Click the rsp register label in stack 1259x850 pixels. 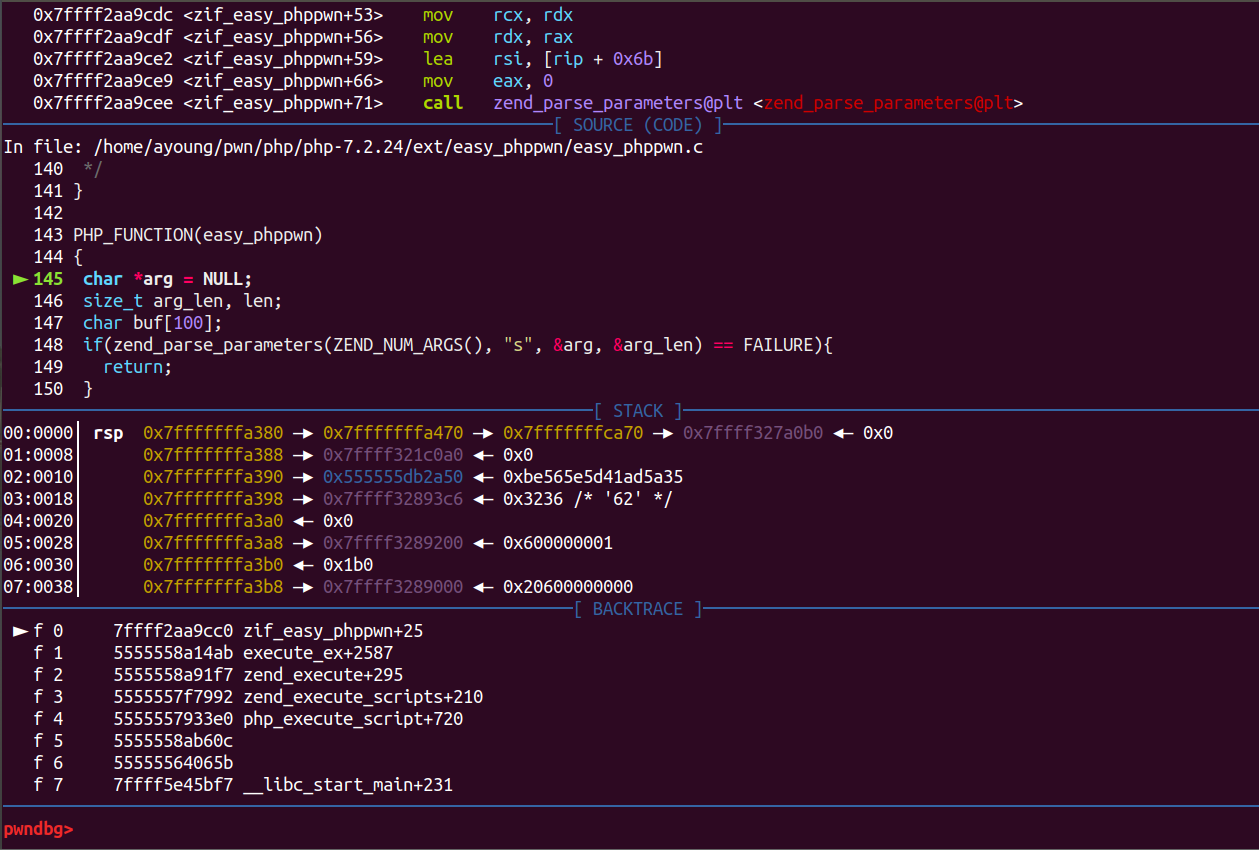[108, 433]
